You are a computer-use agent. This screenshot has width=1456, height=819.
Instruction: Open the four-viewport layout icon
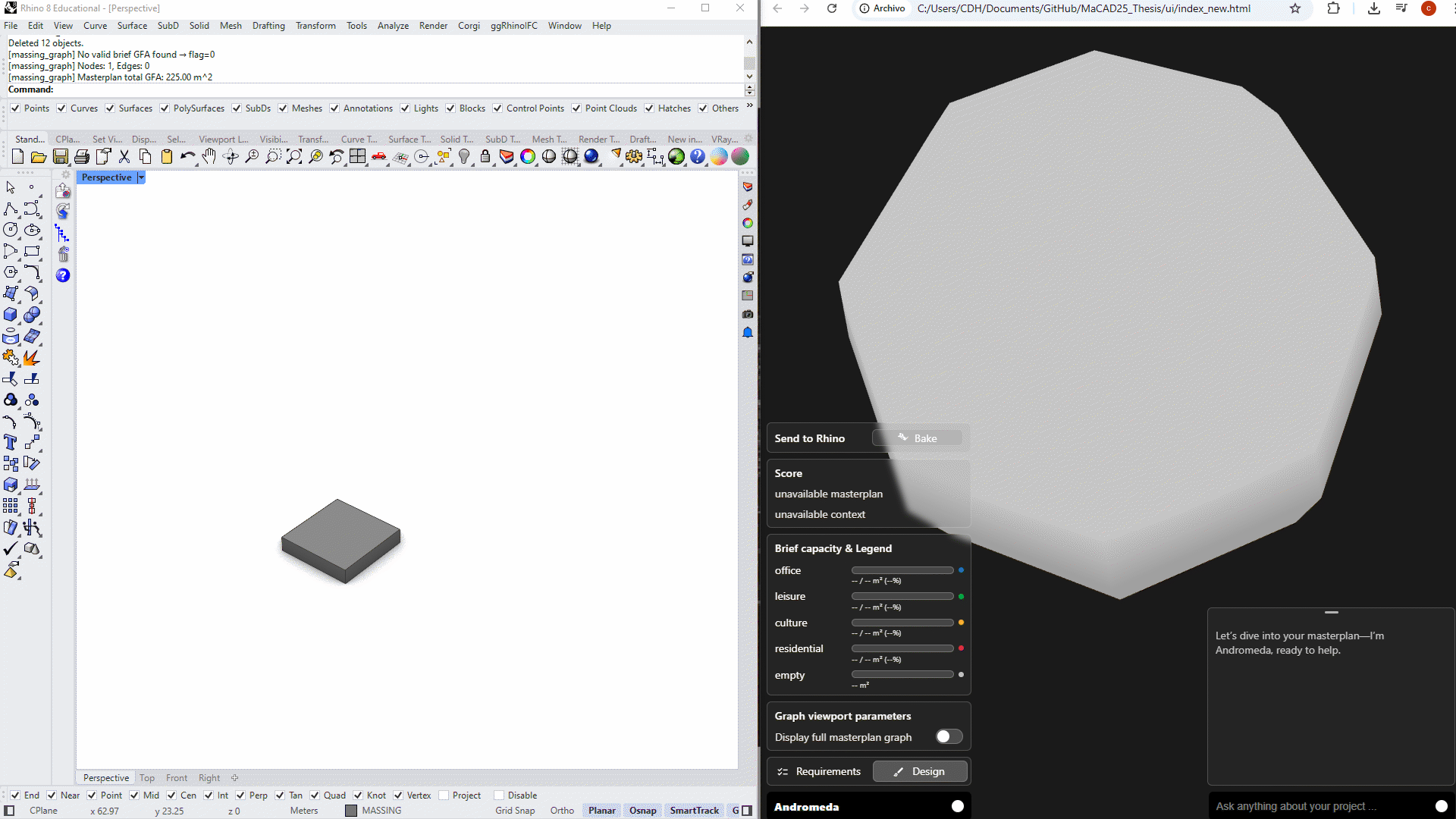(x=358, y=157)
